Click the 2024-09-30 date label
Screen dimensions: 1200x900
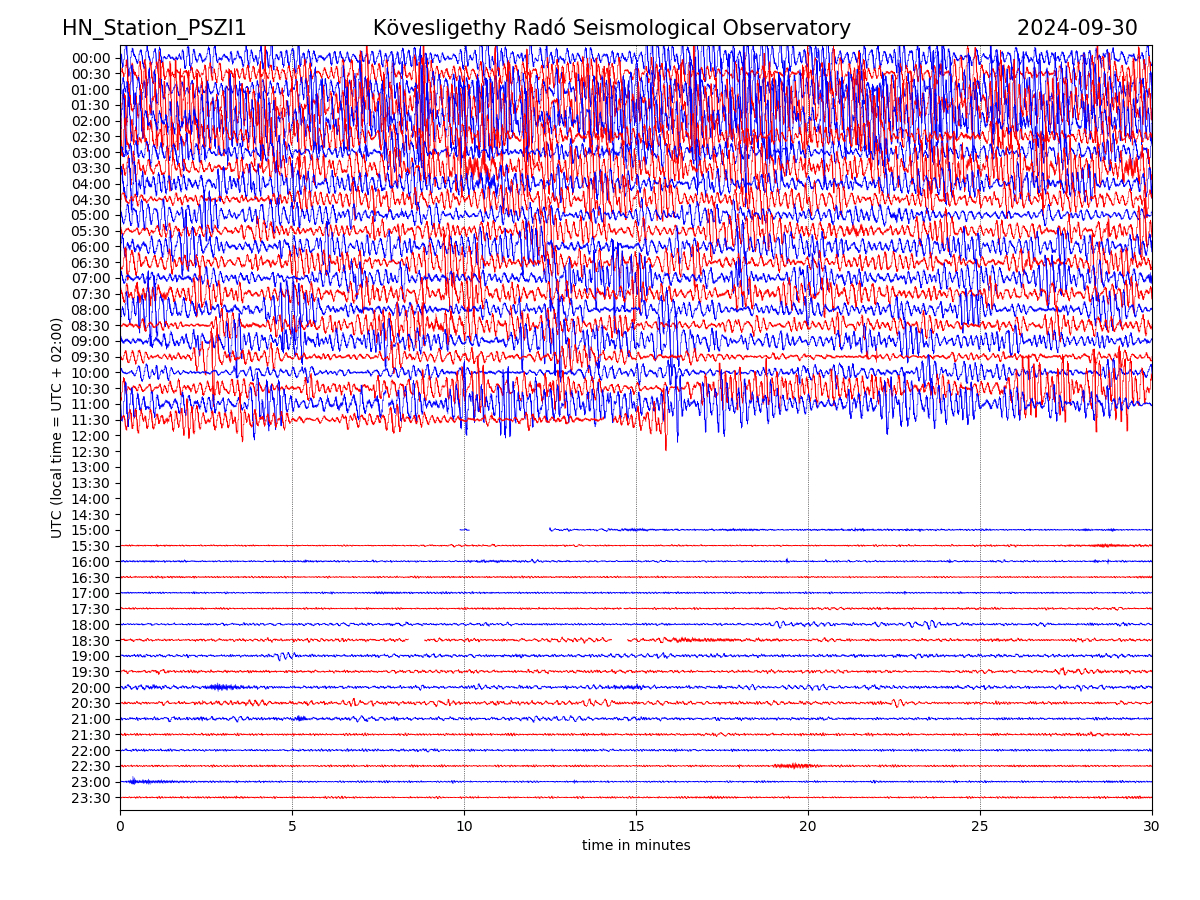point(1076,29)
